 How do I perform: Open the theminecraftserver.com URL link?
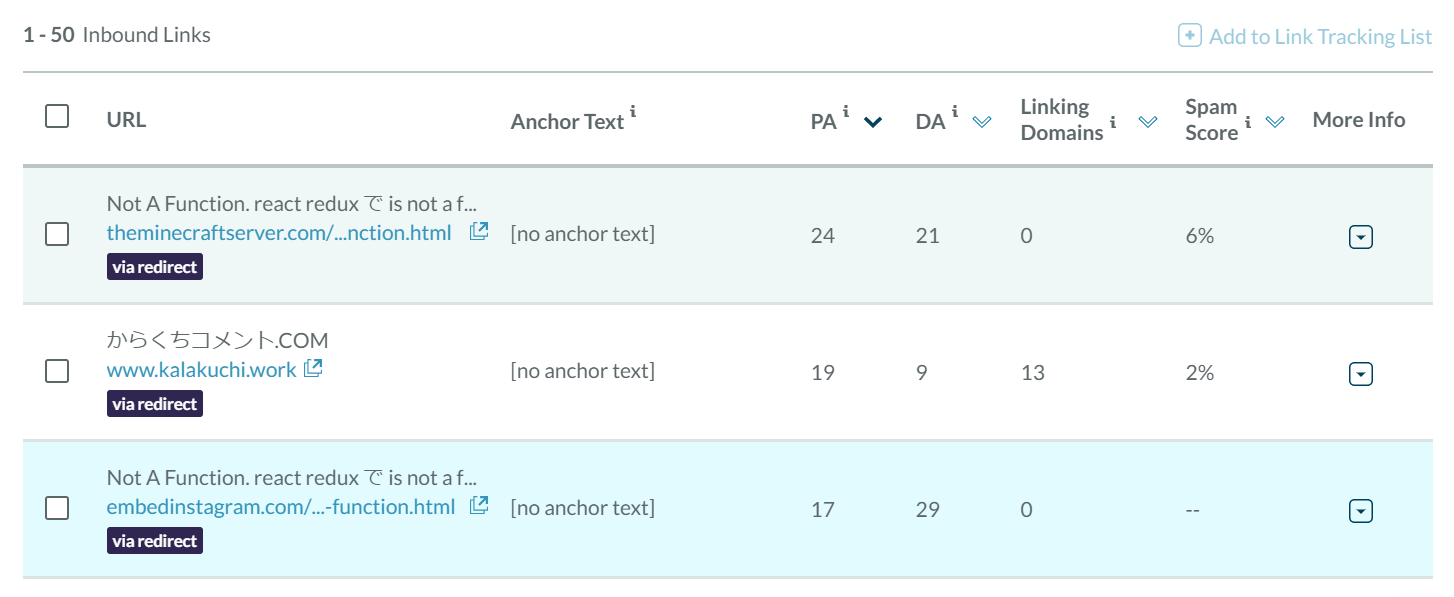tap(279, 233)
